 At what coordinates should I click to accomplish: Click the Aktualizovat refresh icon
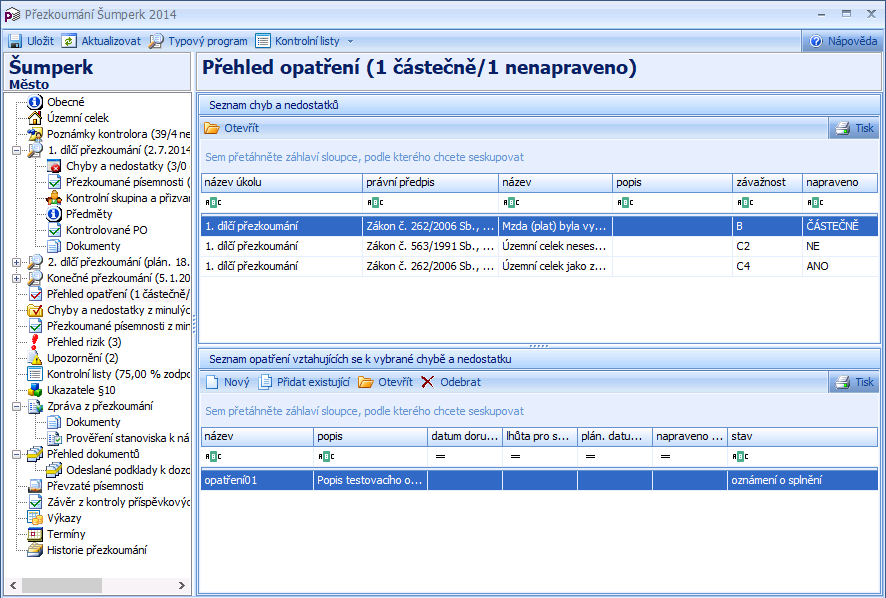click(68, 41)
